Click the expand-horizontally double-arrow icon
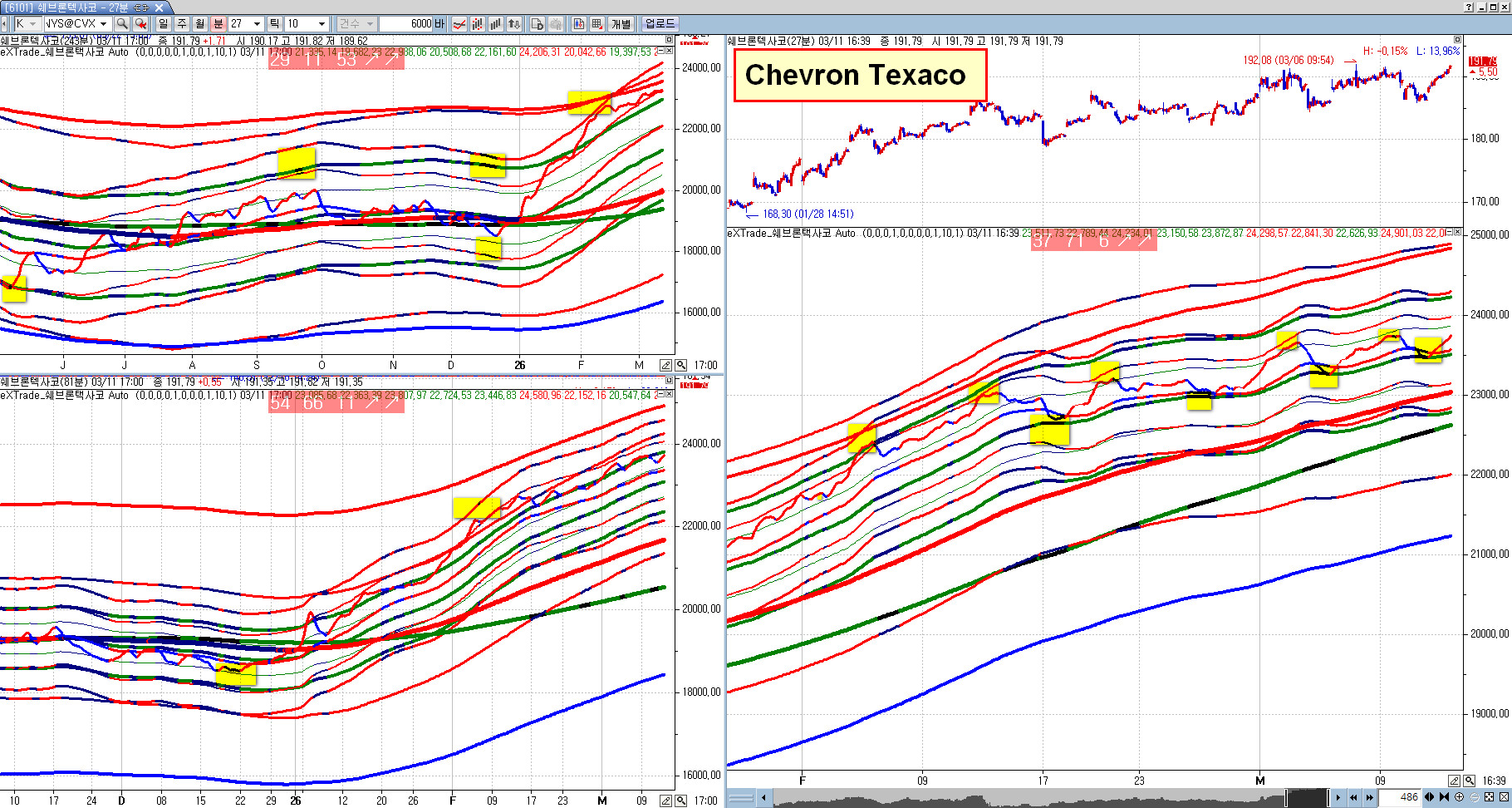This screenshot has height=808, width=1512. pos(1430,797)
